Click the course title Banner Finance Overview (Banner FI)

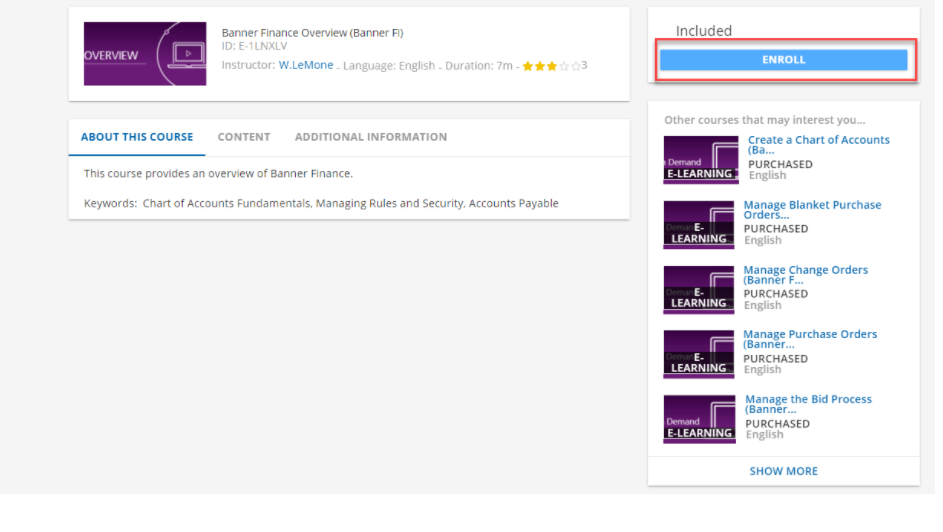[x=312, y=33]
